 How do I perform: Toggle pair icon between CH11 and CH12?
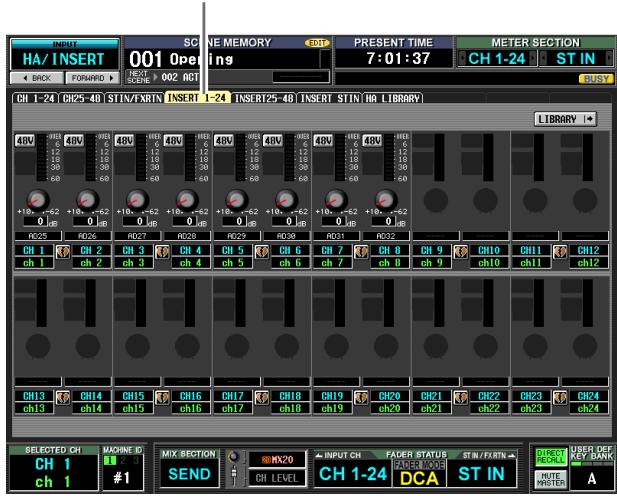point(560,252)
